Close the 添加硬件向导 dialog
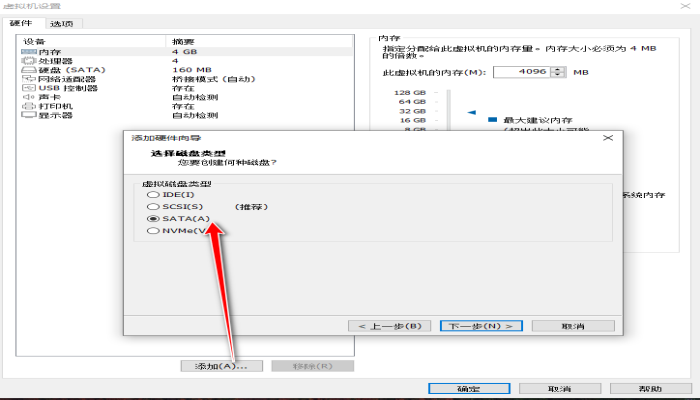 click(608, 138)
